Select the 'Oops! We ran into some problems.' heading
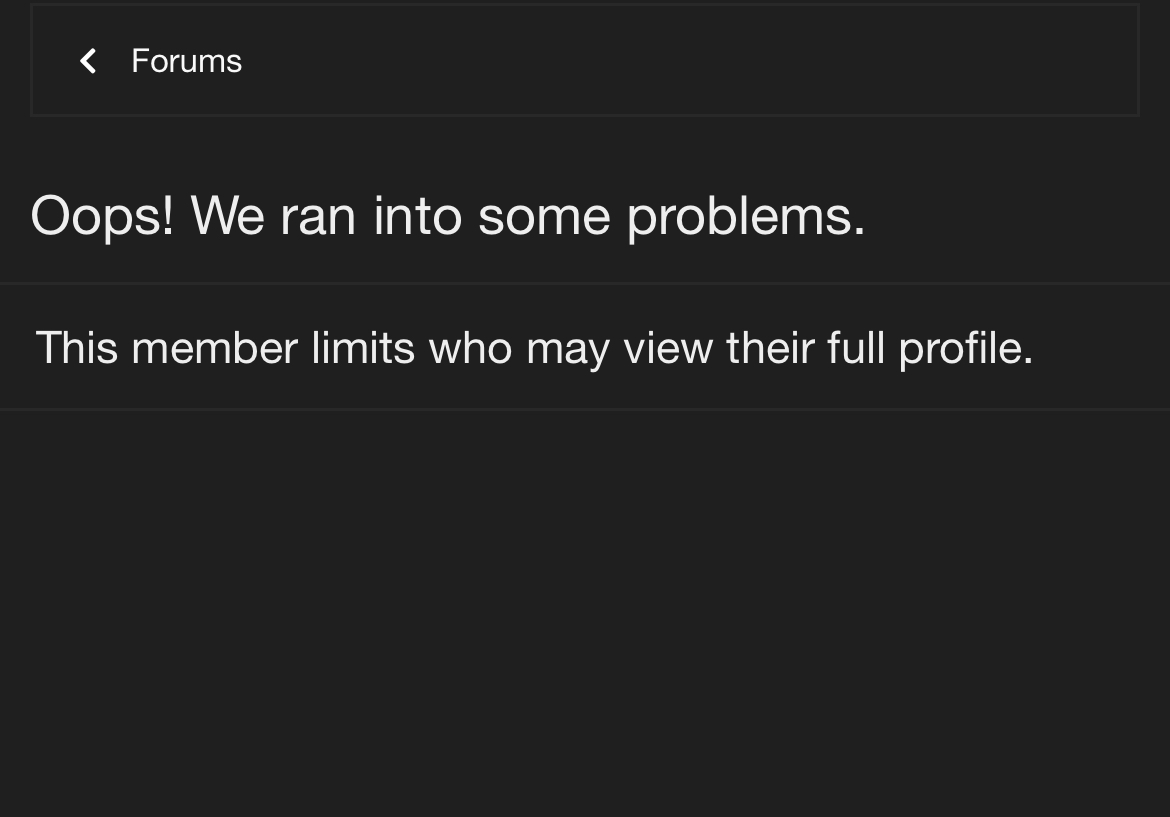This screenshot has height=817, width=1170. click(x=448, y=216)
